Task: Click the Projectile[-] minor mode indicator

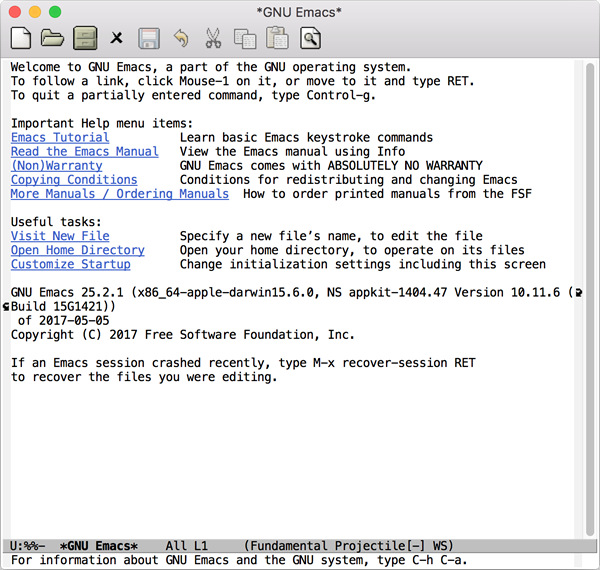Action: click(380, 546)
